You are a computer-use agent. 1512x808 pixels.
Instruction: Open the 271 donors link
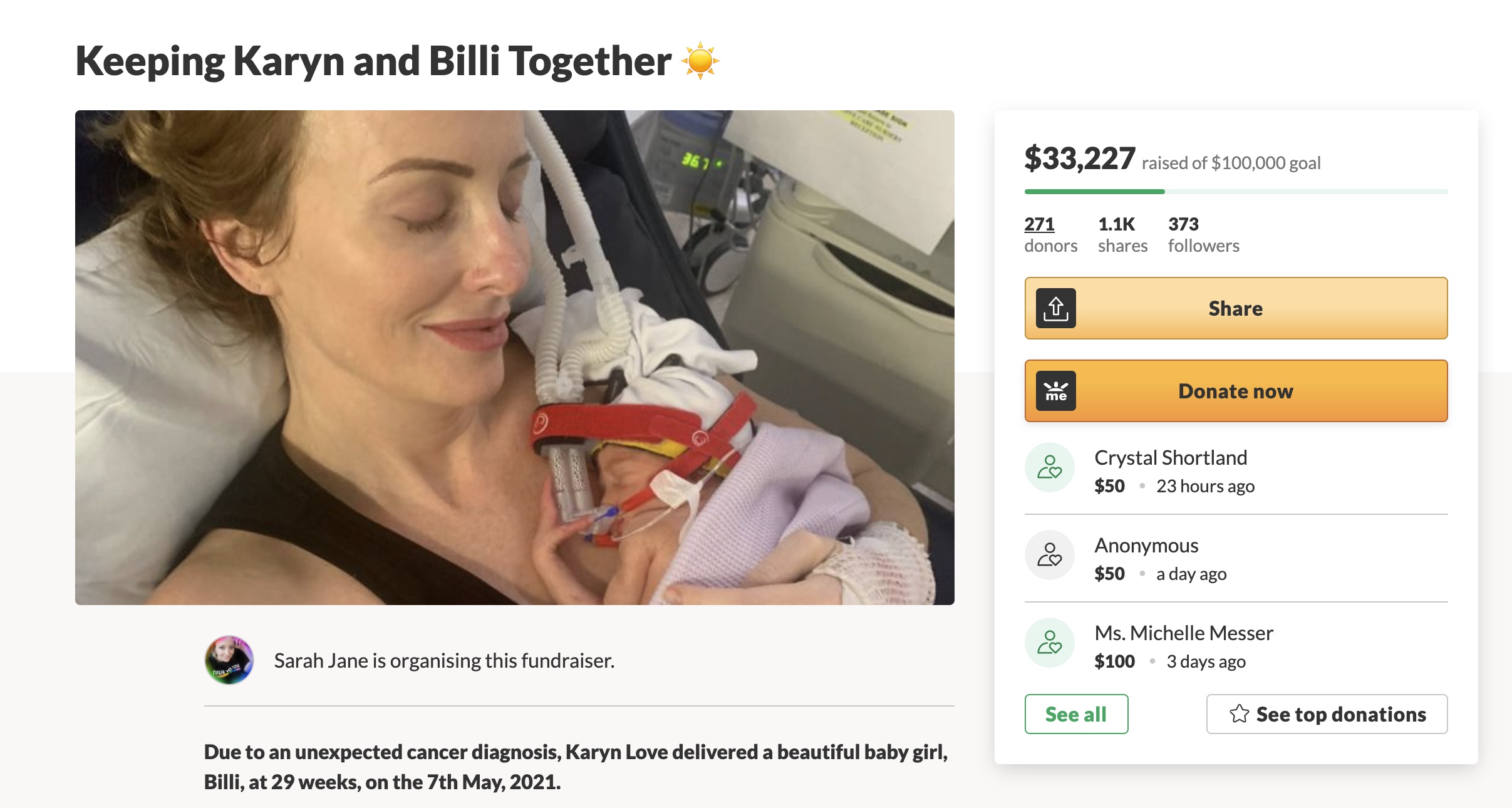[1039, 224]
